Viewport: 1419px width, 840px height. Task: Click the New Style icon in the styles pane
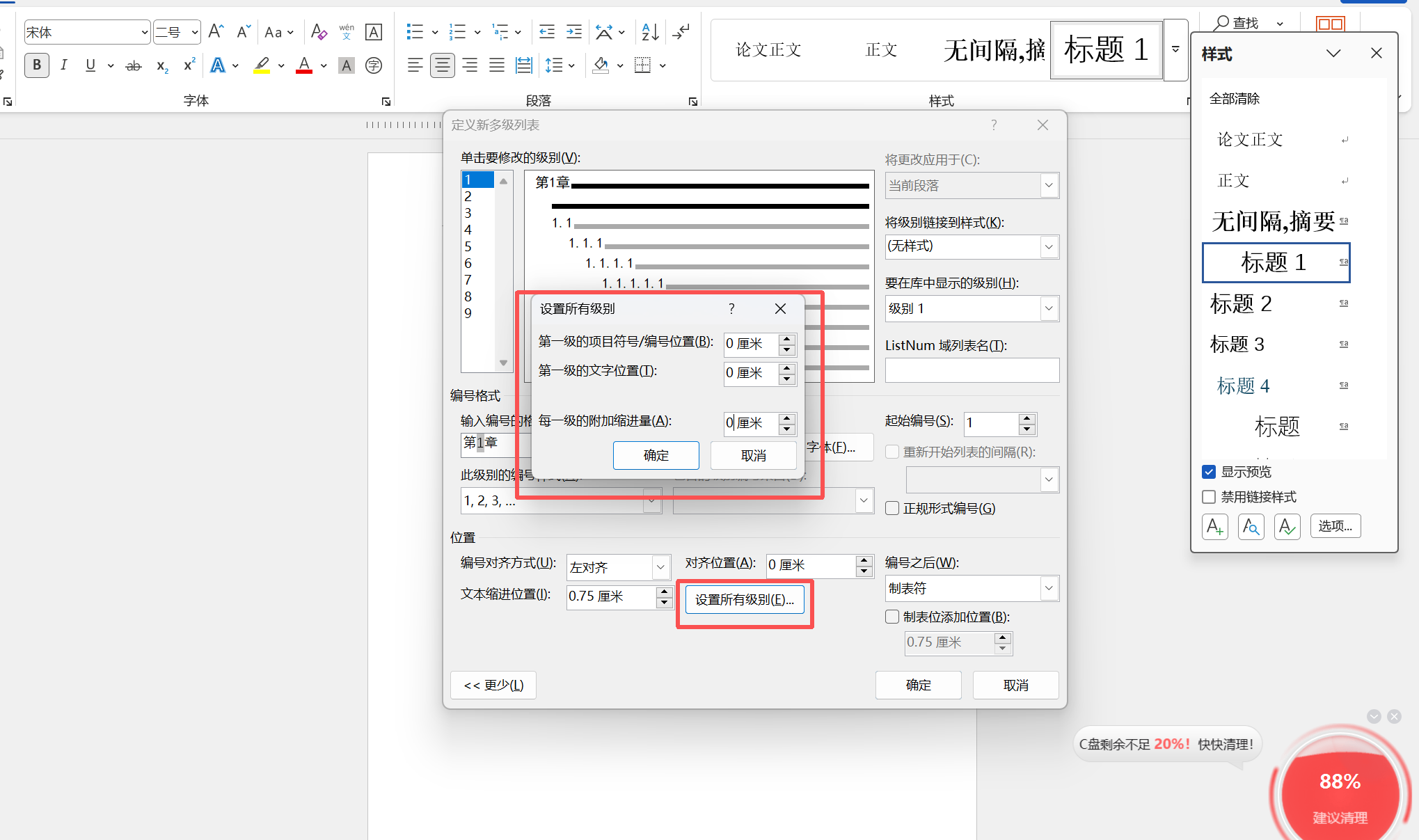pyautogui.click(x=1214, y=526)
